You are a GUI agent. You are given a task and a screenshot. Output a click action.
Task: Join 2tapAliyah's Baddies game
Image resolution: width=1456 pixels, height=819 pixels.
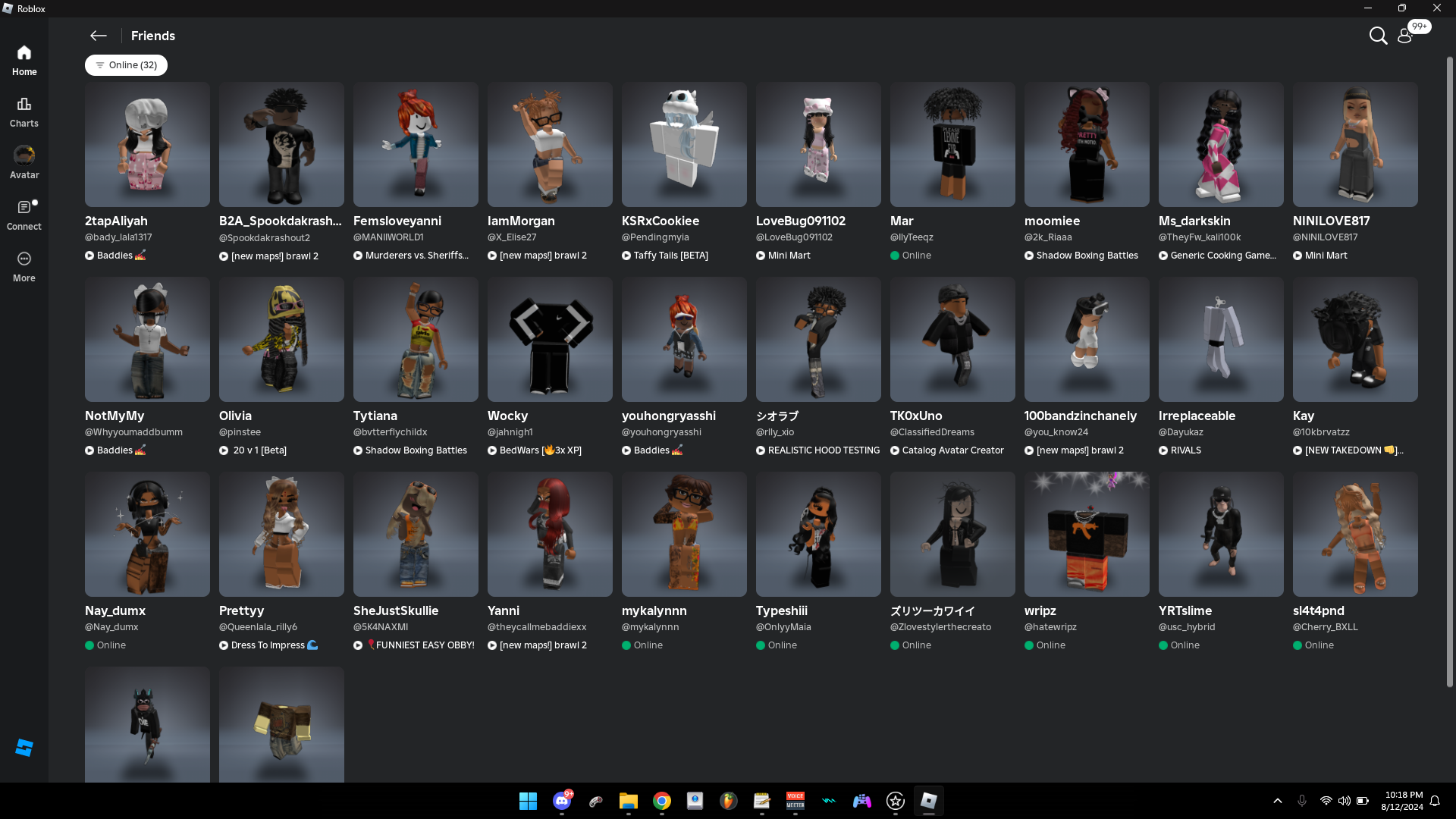115,256
